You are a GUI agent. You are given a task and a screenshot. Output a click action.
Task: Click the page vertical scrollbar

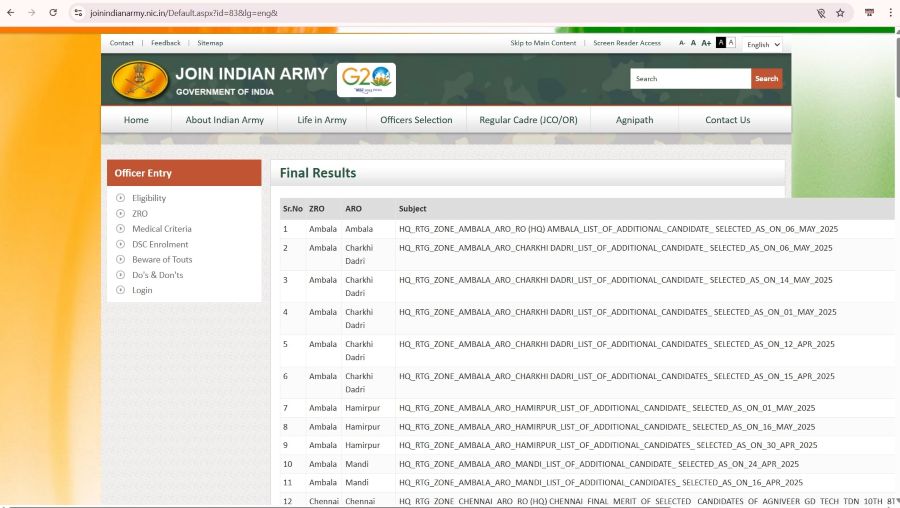897,67
